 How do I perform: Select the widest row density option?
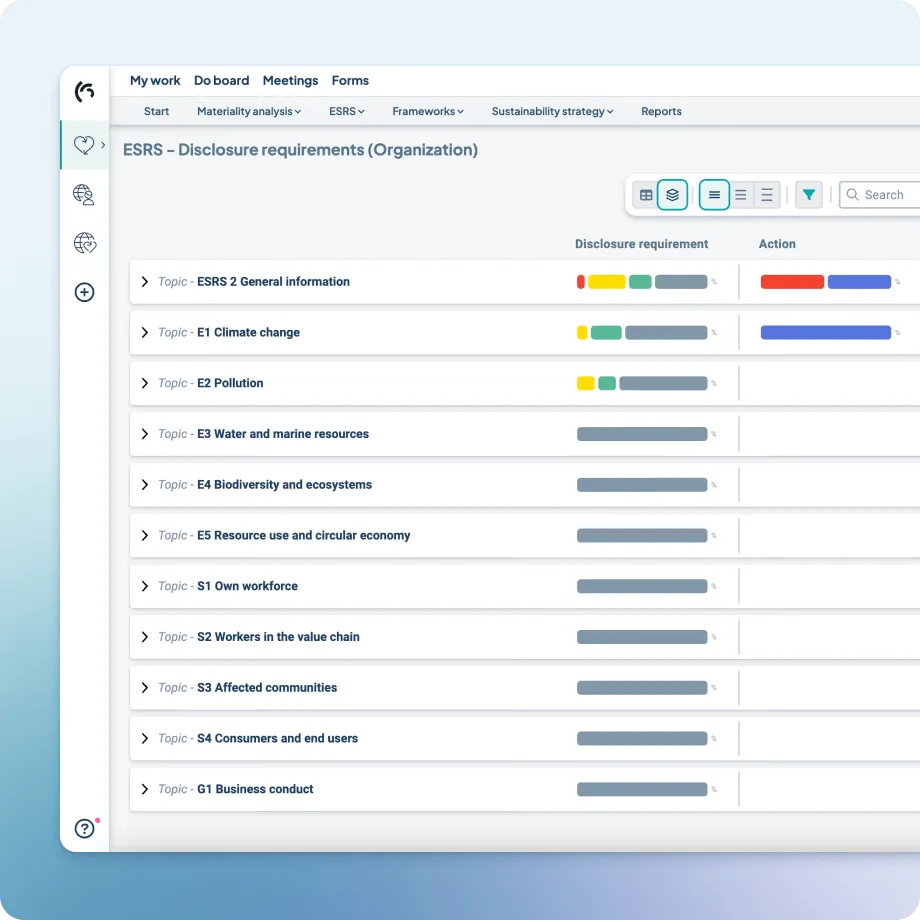point(767,195)
